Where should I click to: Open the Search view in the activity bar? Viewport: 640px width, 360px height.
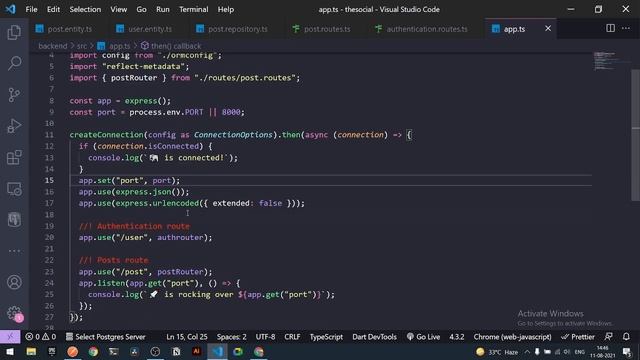(14, 63)
